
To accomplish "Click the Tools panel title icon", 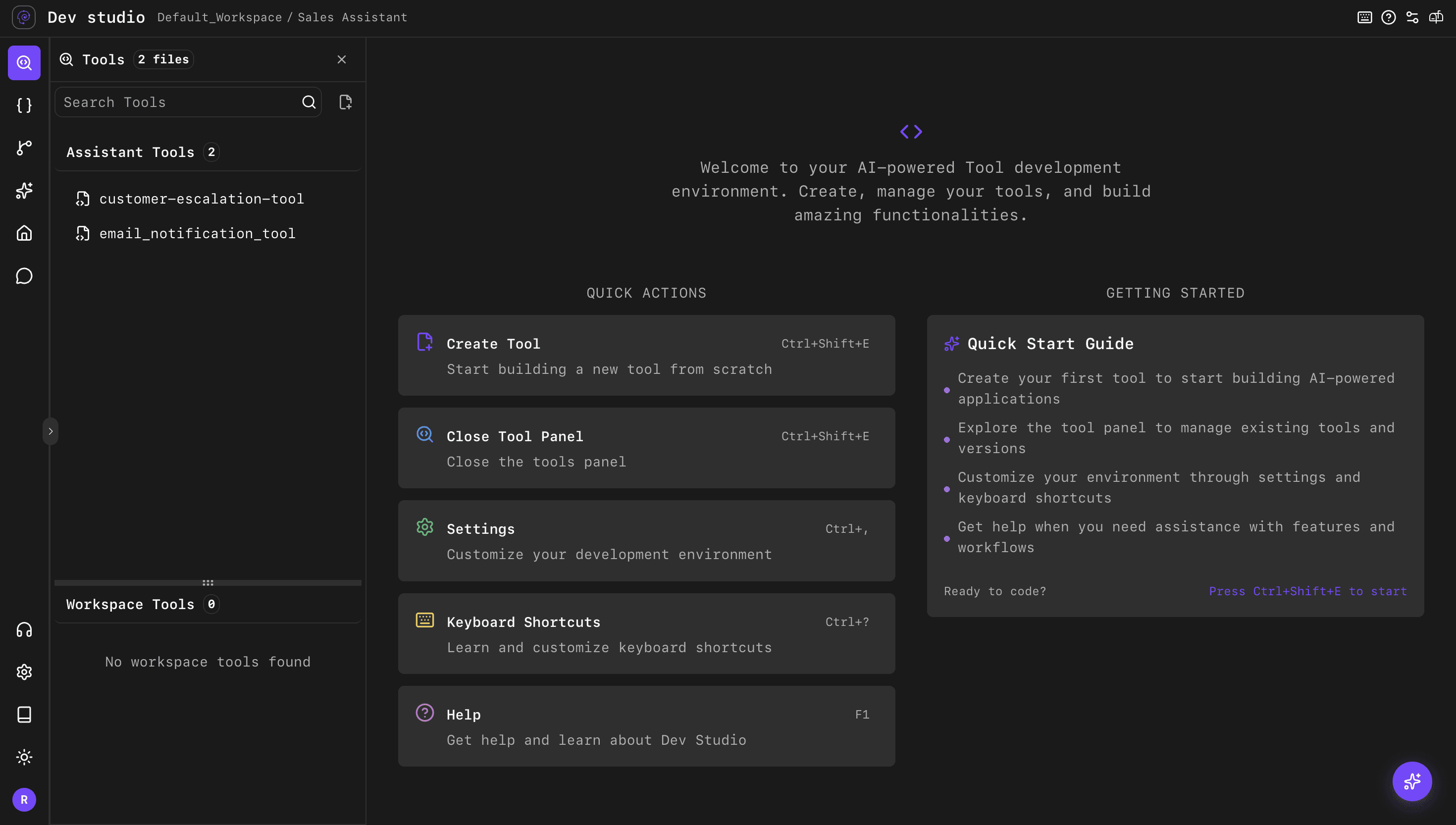I will (66, 59).
